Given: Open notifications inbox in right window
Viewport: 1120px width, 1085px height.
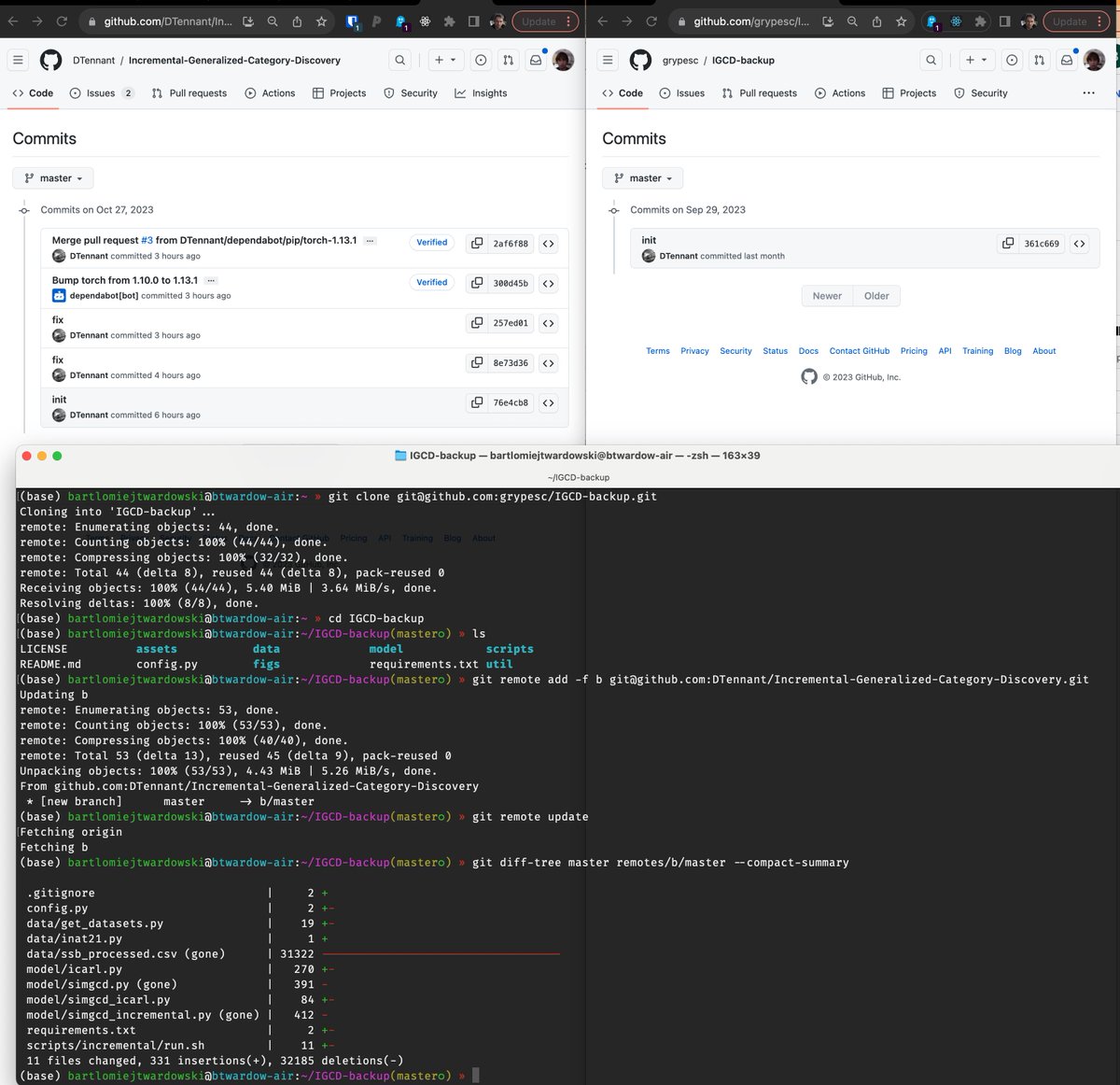Looking at the screenshot, I should [x=1067, y=60].
